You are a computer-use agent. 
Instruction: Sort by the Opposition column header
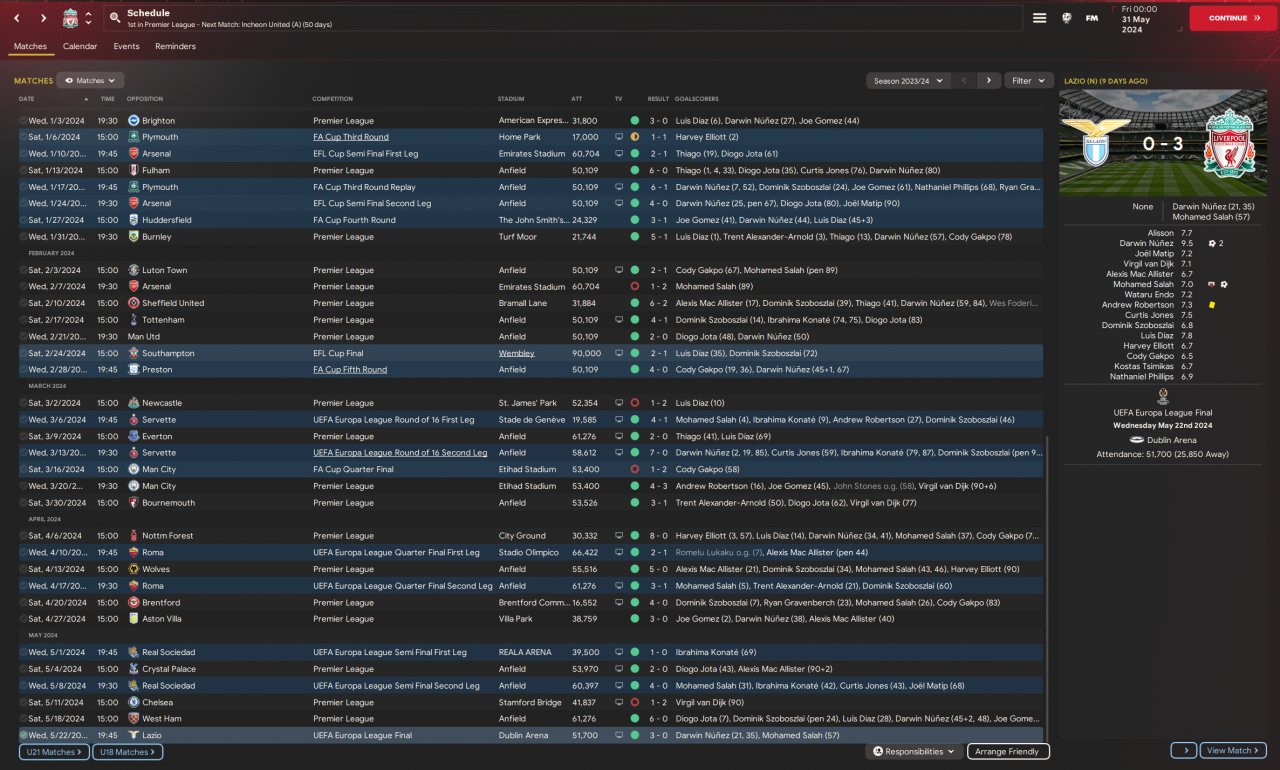pyautogui.click(x=145, y=99)
